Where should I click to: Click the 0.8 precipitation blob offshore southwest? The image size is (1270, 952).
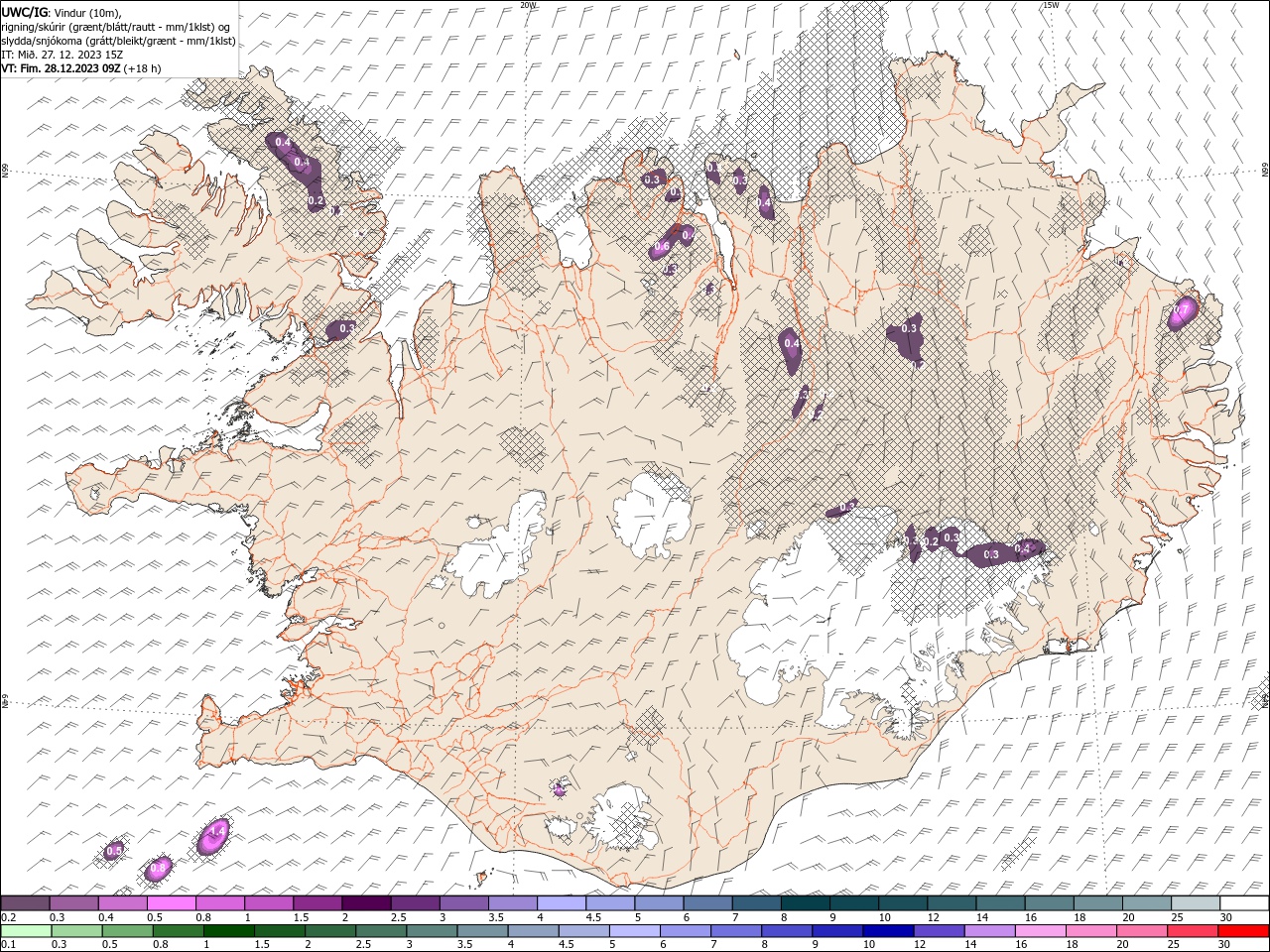pyautogui.click(x=158, y=869)
